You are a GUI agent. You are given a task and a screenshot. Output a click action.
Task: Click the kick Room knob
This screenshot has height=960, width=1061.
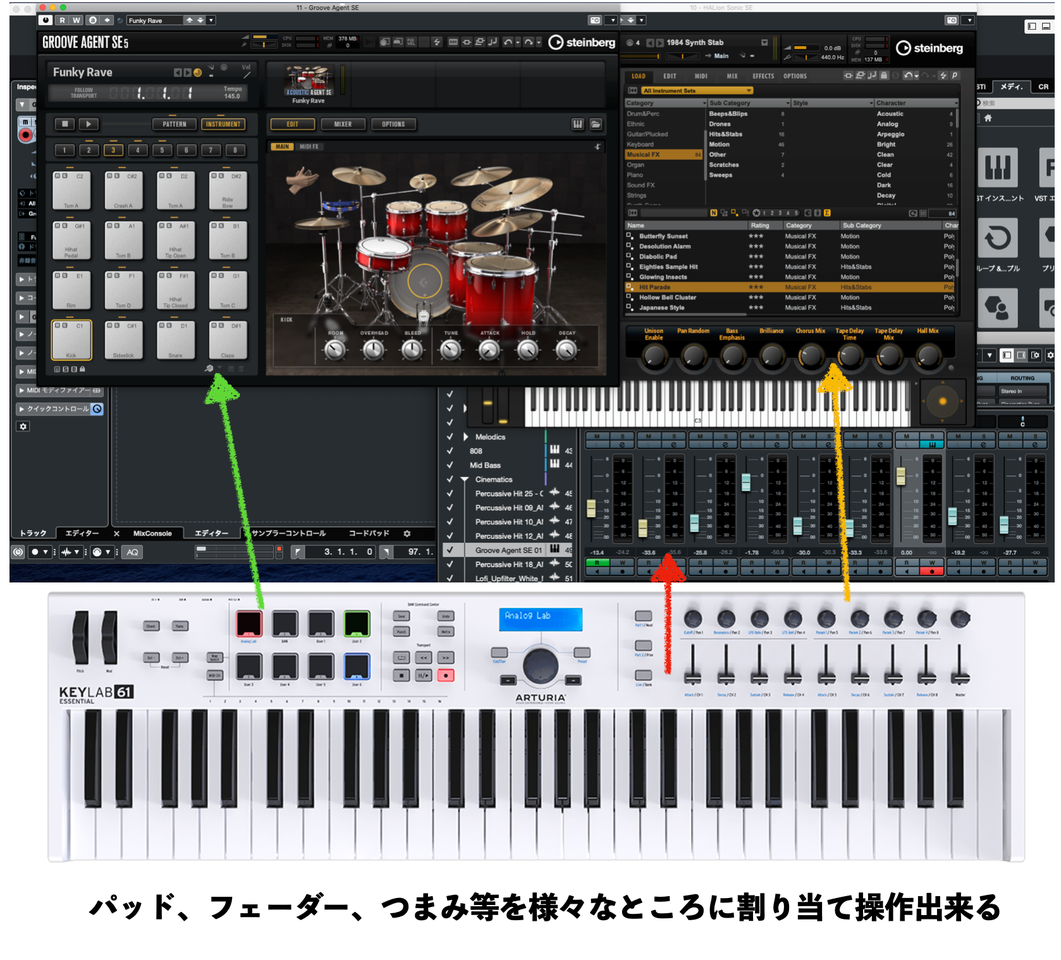point(336,350)
